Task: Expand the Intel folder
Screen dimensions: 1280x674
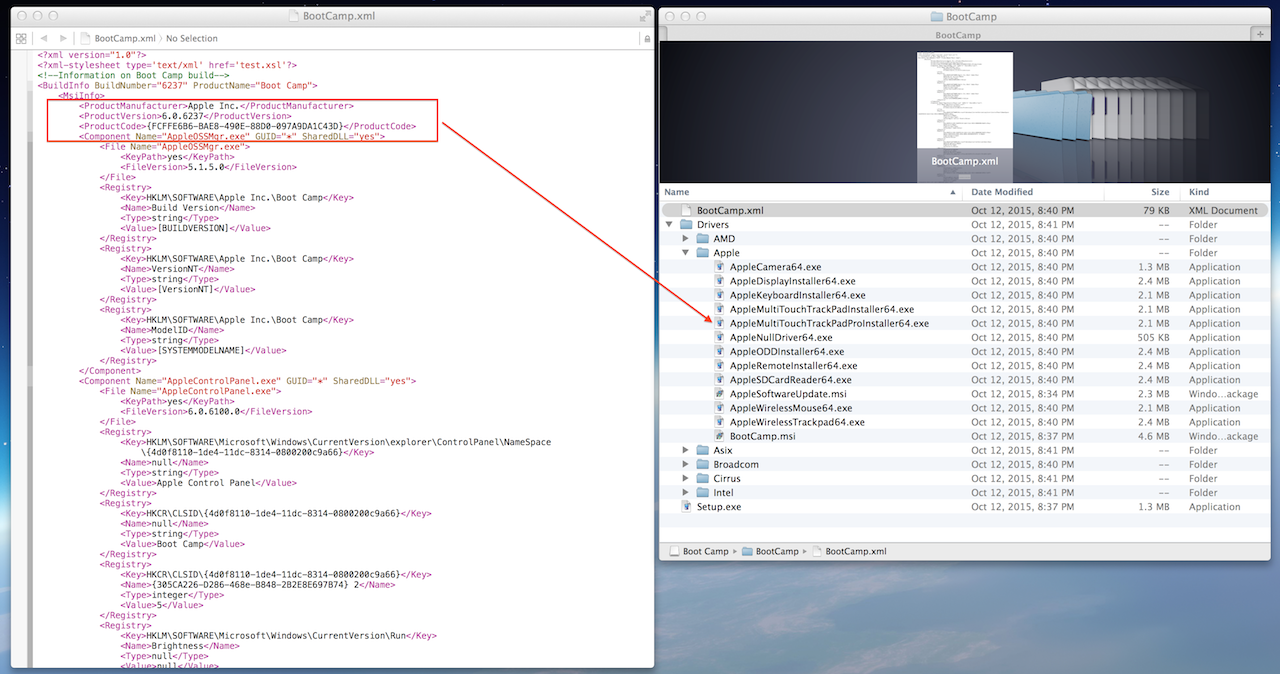Action: tap(685, 492)
